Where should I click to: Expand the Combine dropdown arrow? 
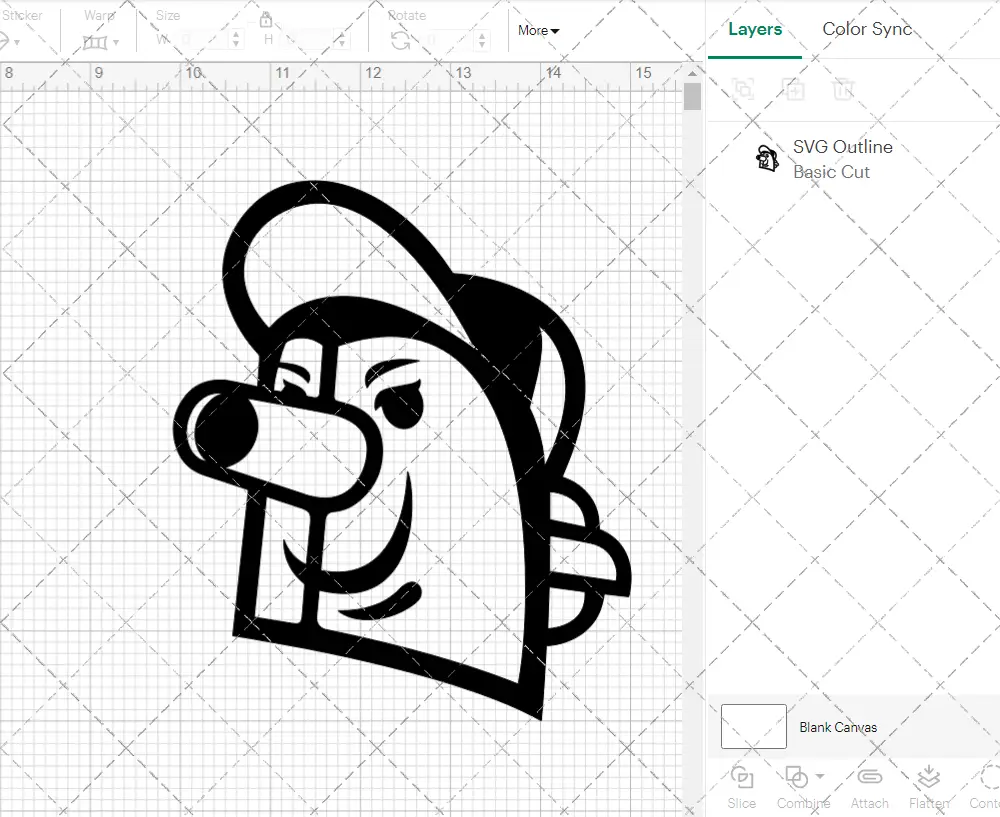[x=820, y=777]
